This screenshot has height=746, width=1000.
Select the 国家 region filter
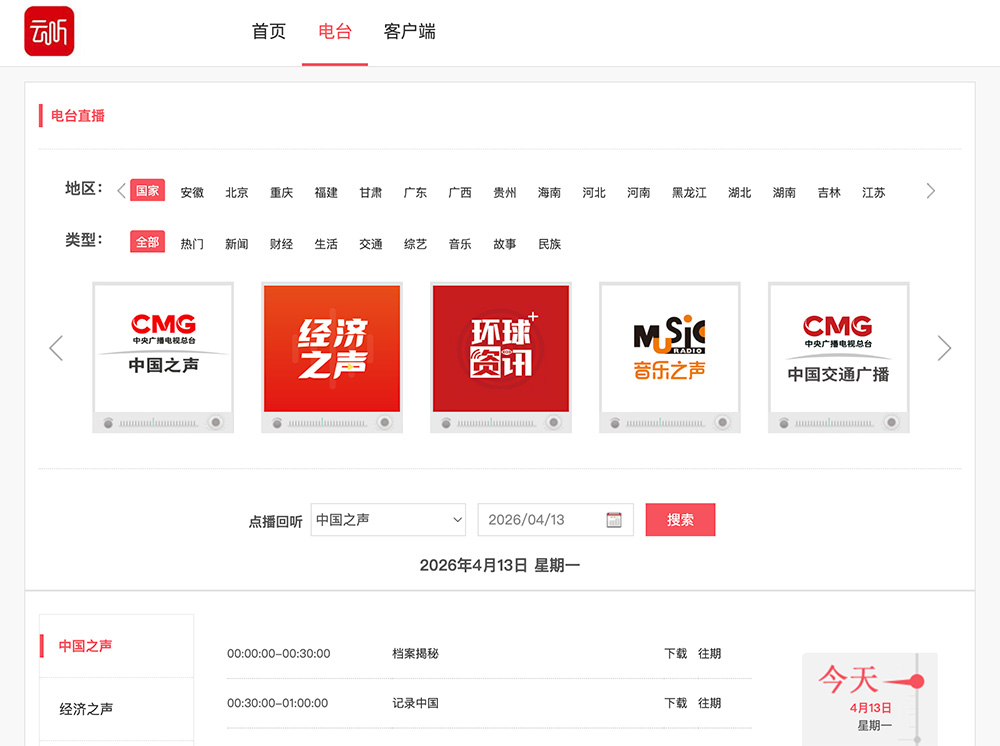(147, 191)
